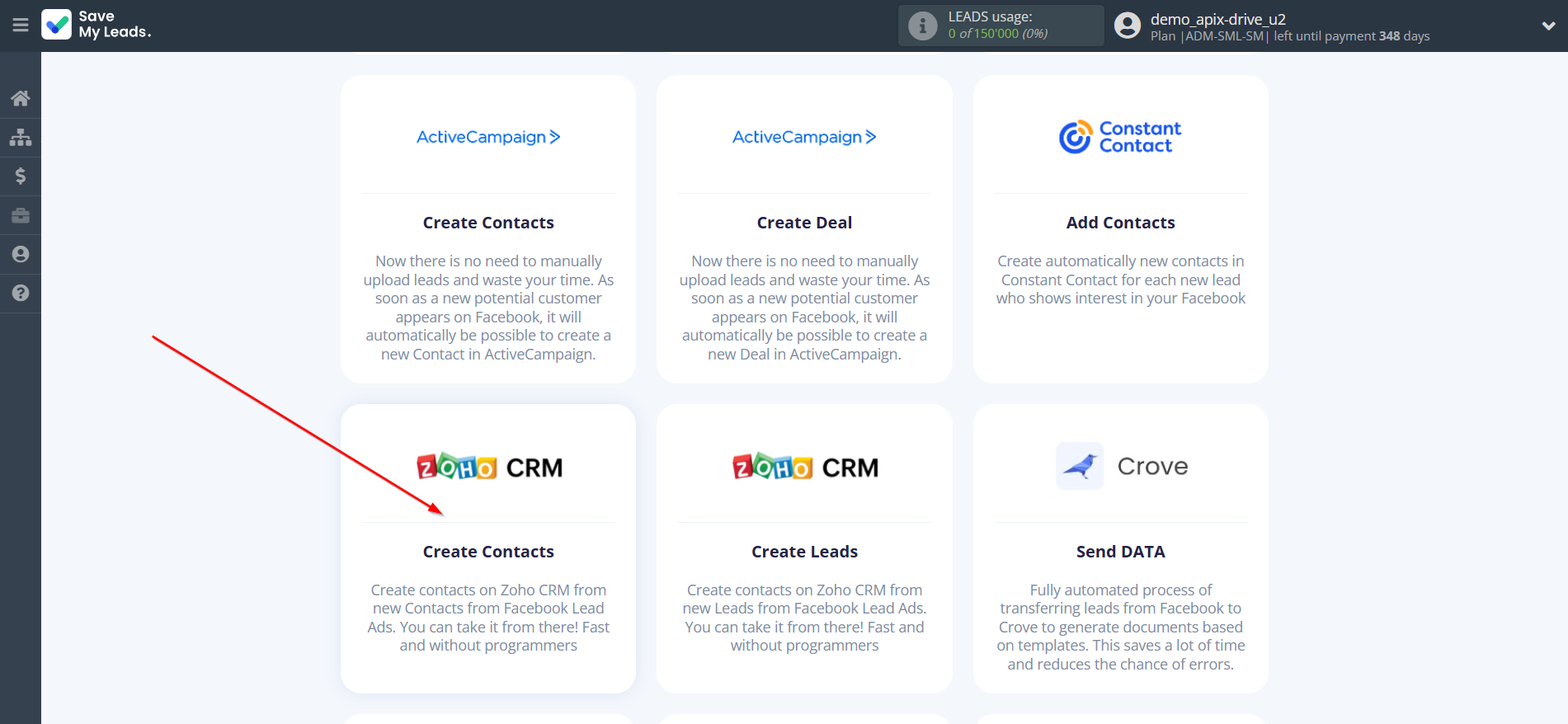Select ActiveCampaign Create Deal template
Image resolution: width=1568 pixels, height=724 pixels.
(804, 229)
